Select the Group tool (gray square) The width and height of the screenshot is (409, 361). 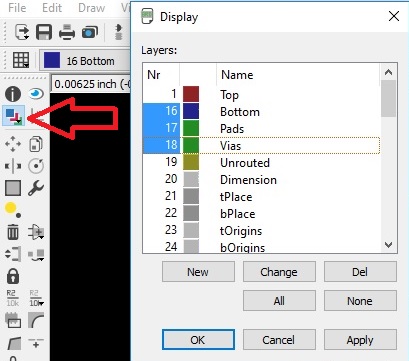pyautogui.click(x=13, y=188)
